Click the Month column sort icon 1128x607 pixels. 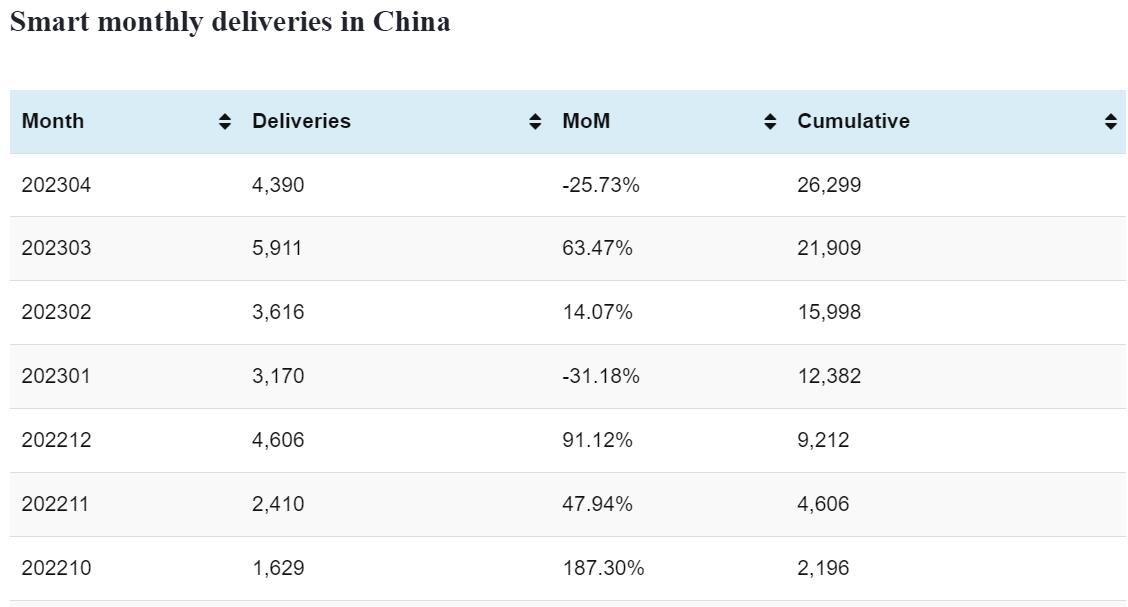point(225,122)
